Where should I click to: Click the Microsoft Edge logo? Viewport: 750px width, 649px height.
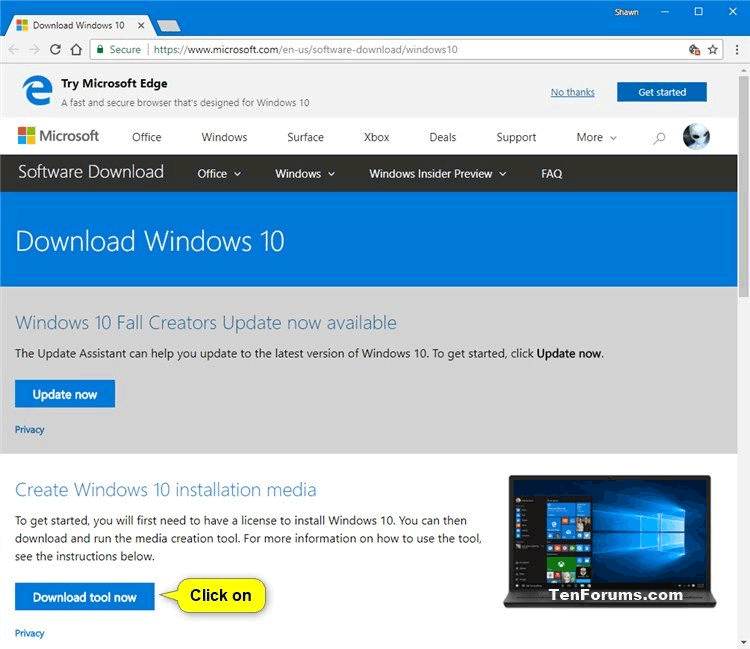(37, 90)
